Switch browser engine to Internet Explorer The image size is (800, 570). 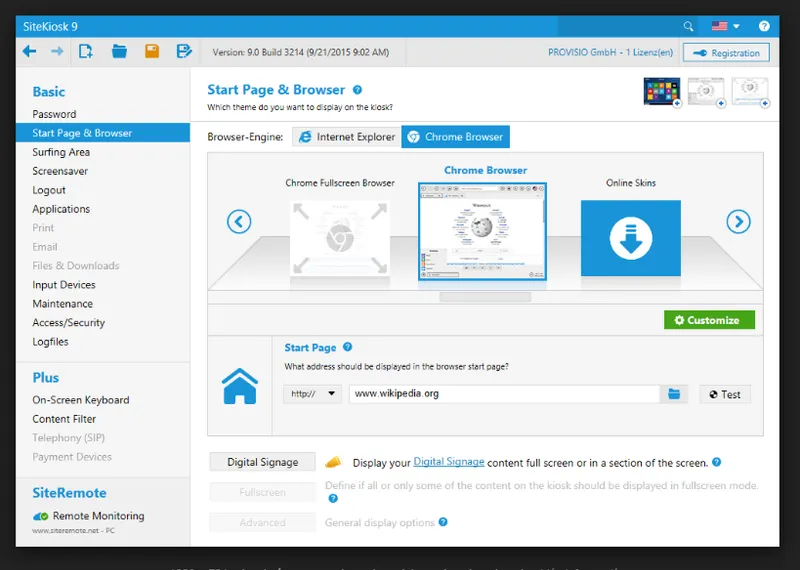pos(347,137)
